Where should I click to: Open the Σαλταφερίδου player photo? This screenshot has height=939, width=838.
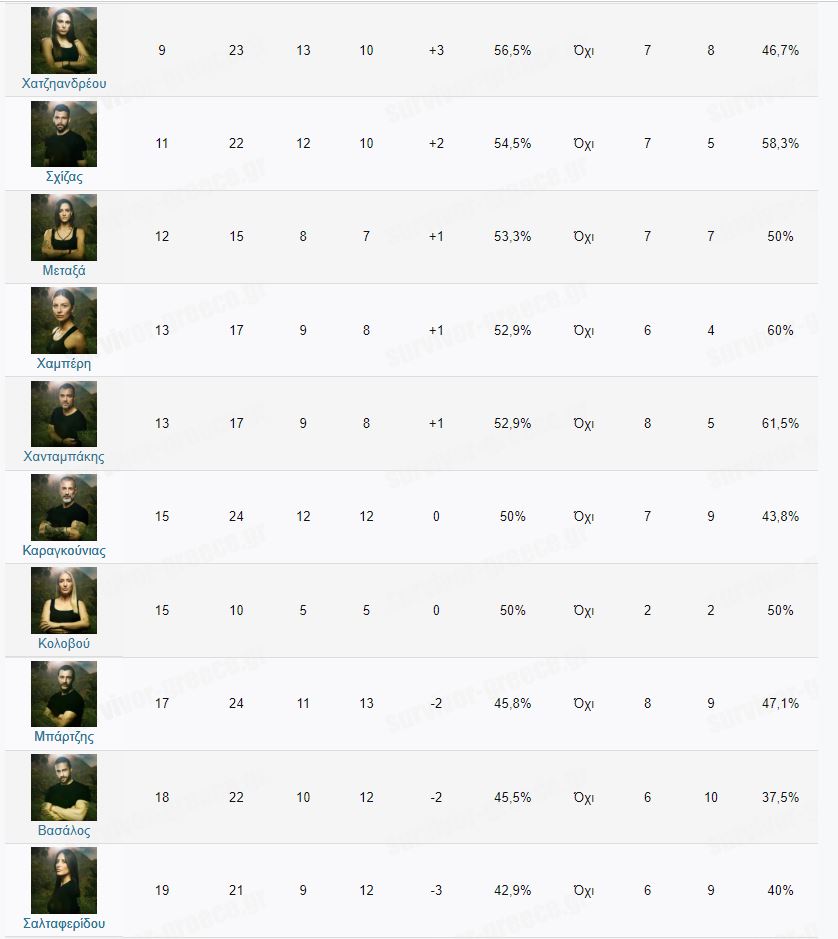click(x=64, y=881)
